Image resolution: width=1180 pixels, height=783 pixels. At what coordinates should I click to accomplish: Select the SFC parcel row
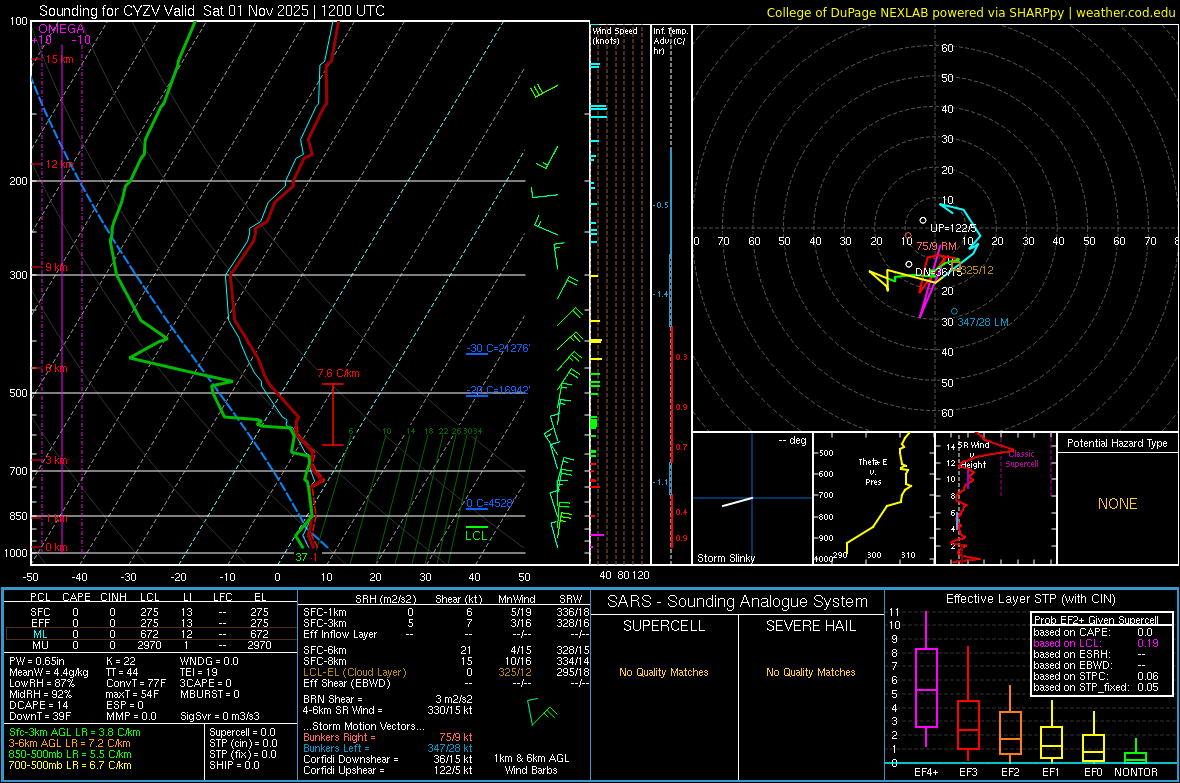pyautogui.click(x=151, y=612)
